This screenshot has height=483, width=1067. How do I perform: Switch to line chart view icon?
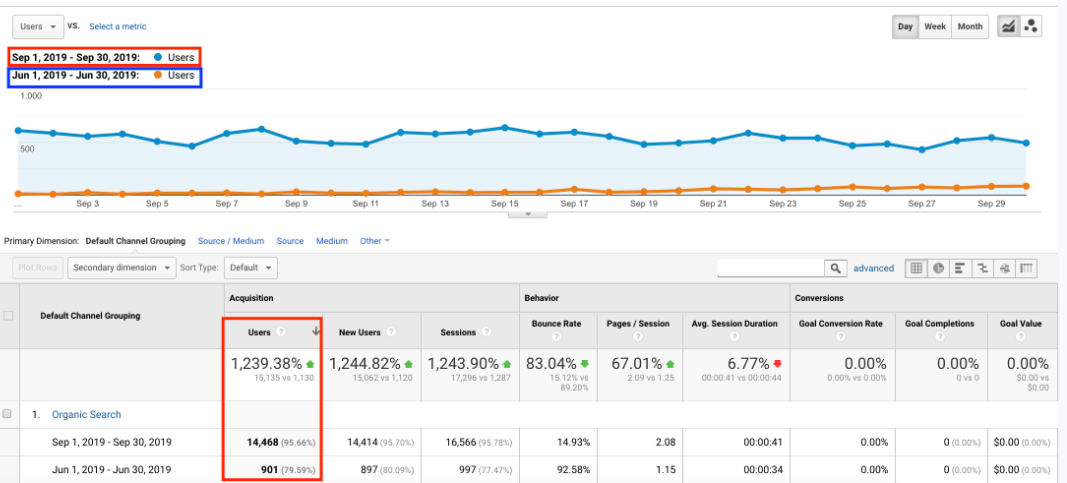point(1009,27)
